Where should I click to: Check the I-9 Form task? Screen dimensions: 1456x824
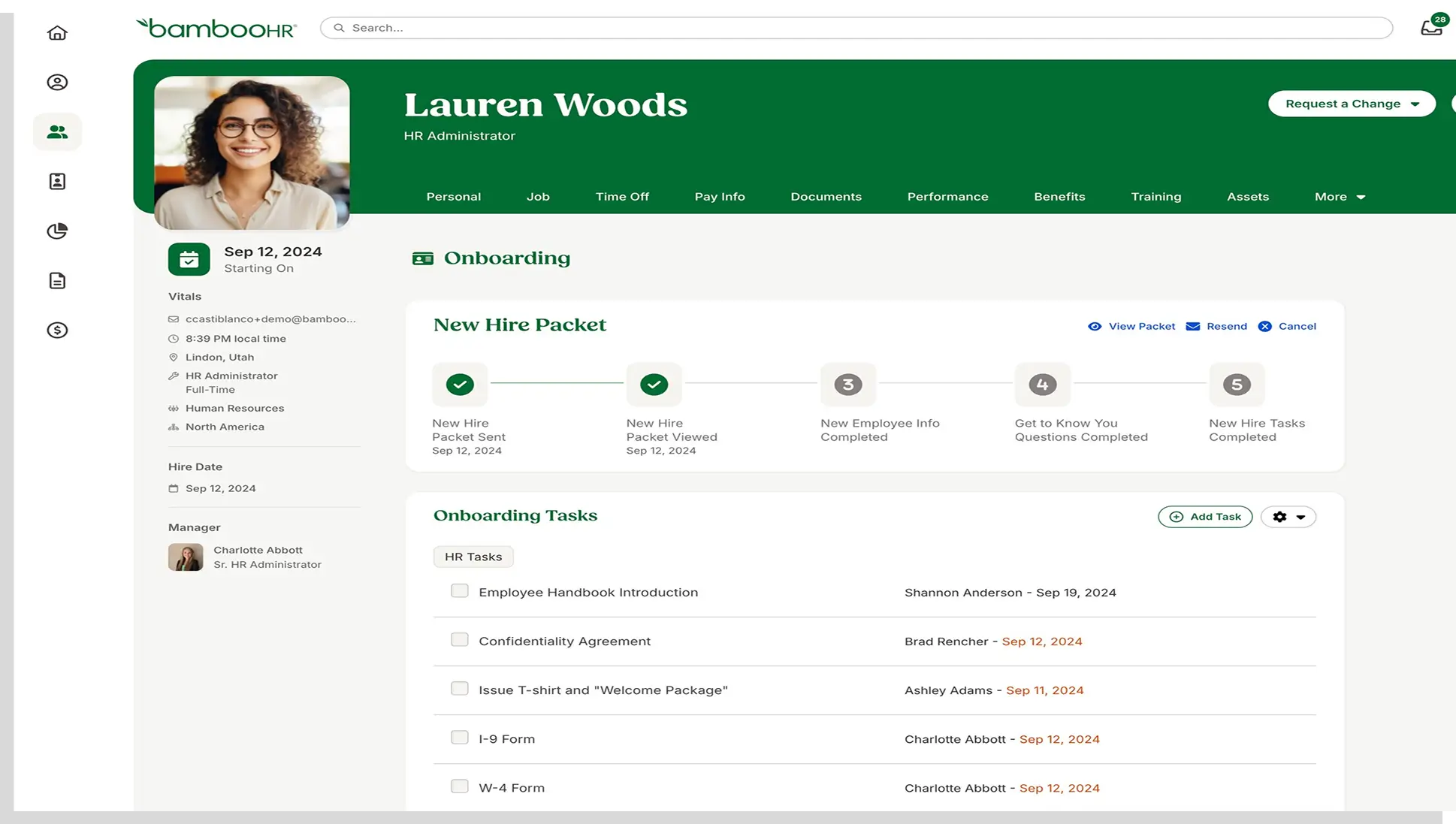[459, 738]
